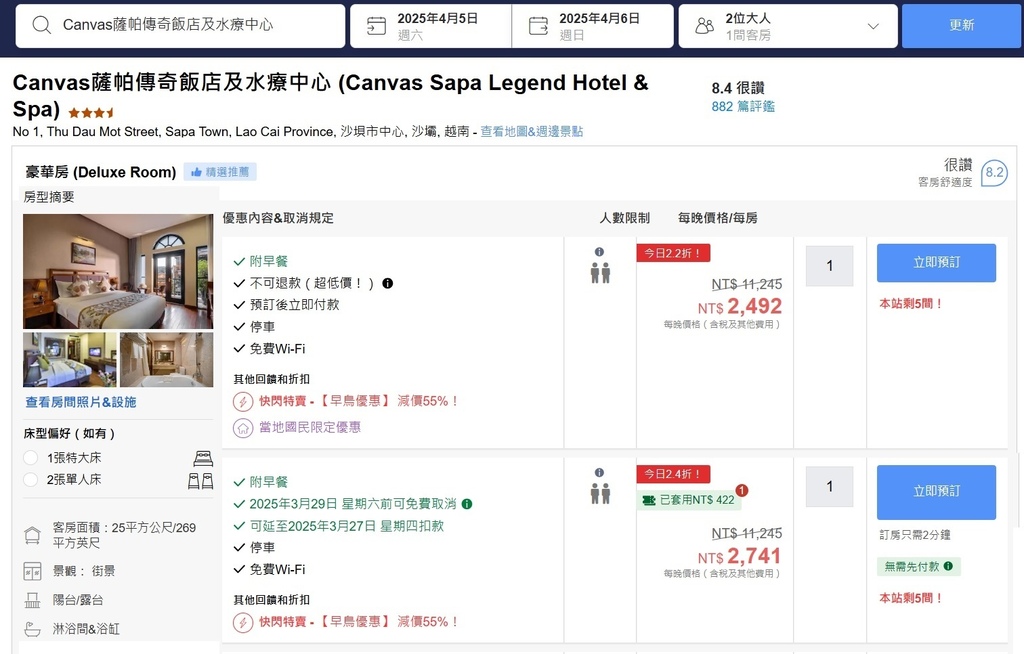Click the green info icon beside free cancellation
1024x654 pixels.
pyautogui.click(x=467, y=504)
